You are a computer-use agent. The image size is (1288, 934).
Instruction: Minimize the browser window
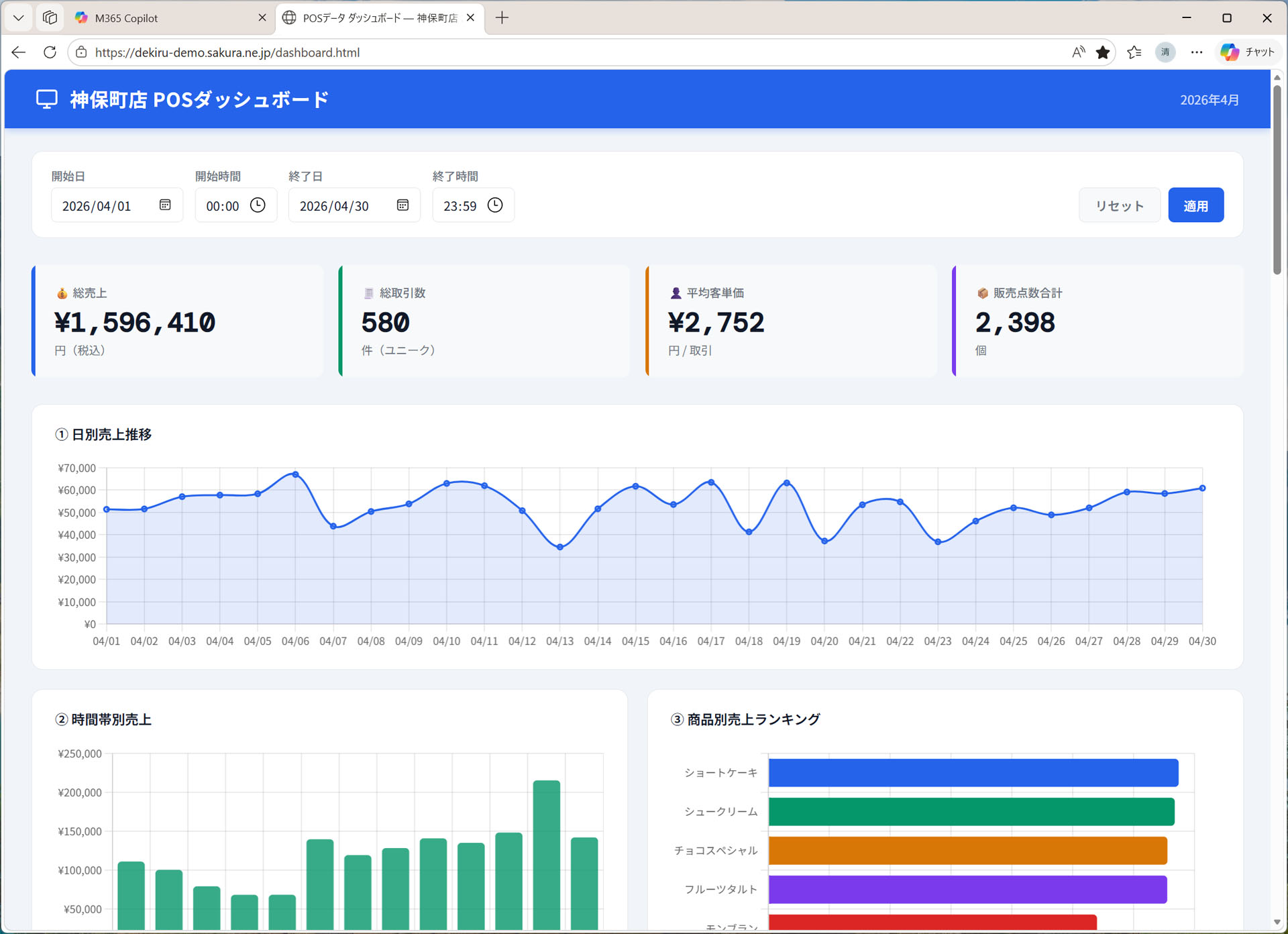[1187, 18]
